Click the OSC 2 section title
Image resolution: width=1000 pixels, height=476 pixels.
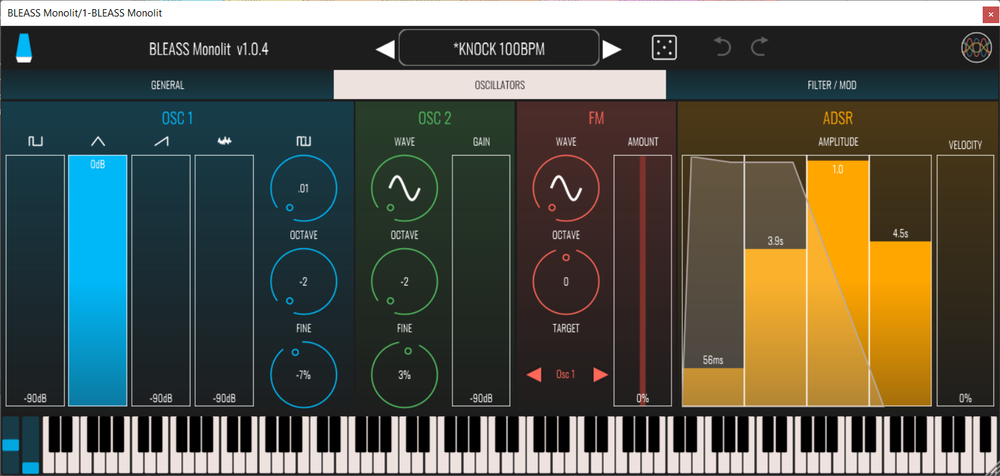435,118
